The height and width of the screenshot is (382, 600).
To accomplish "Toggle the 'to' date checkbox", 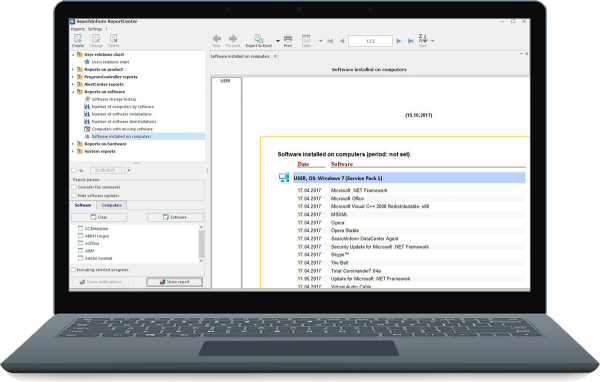I will pyautogui.click(x=74, y=170).
